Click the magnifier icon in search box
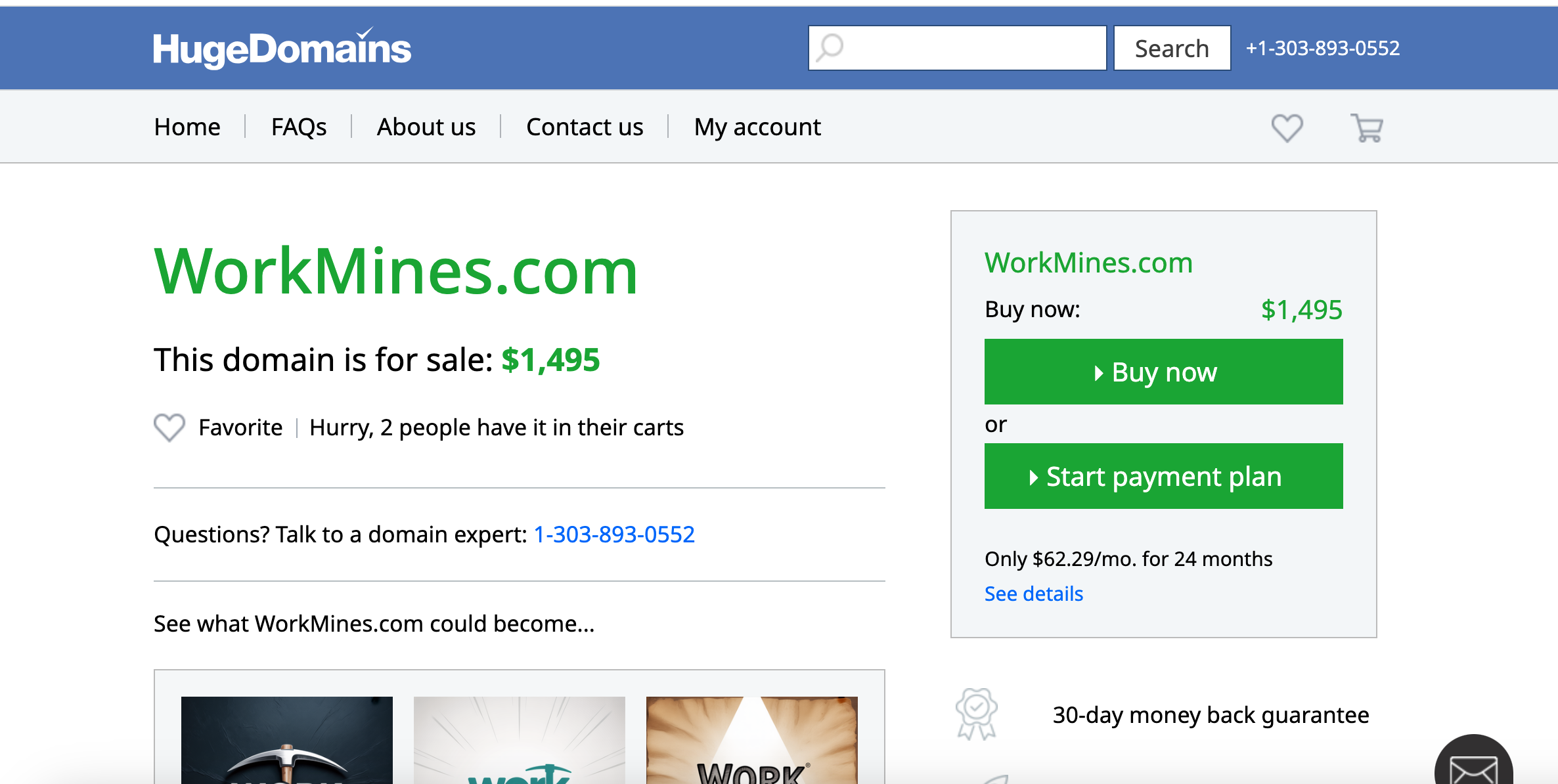 point(830,48)
